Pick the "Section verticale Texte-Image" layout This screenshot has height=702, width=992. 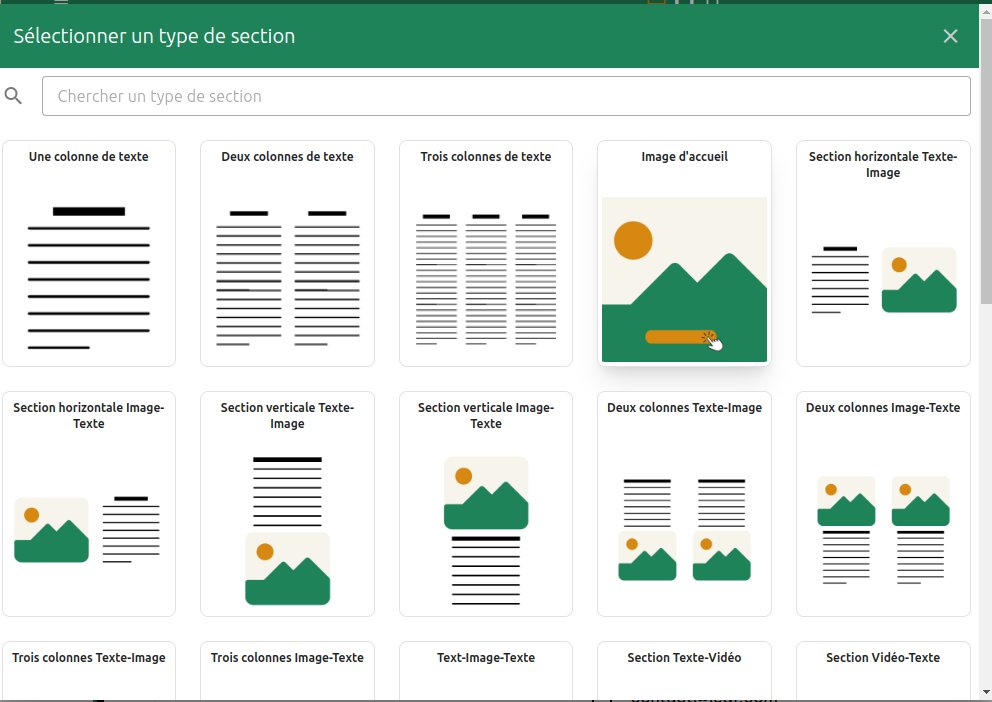287,503
